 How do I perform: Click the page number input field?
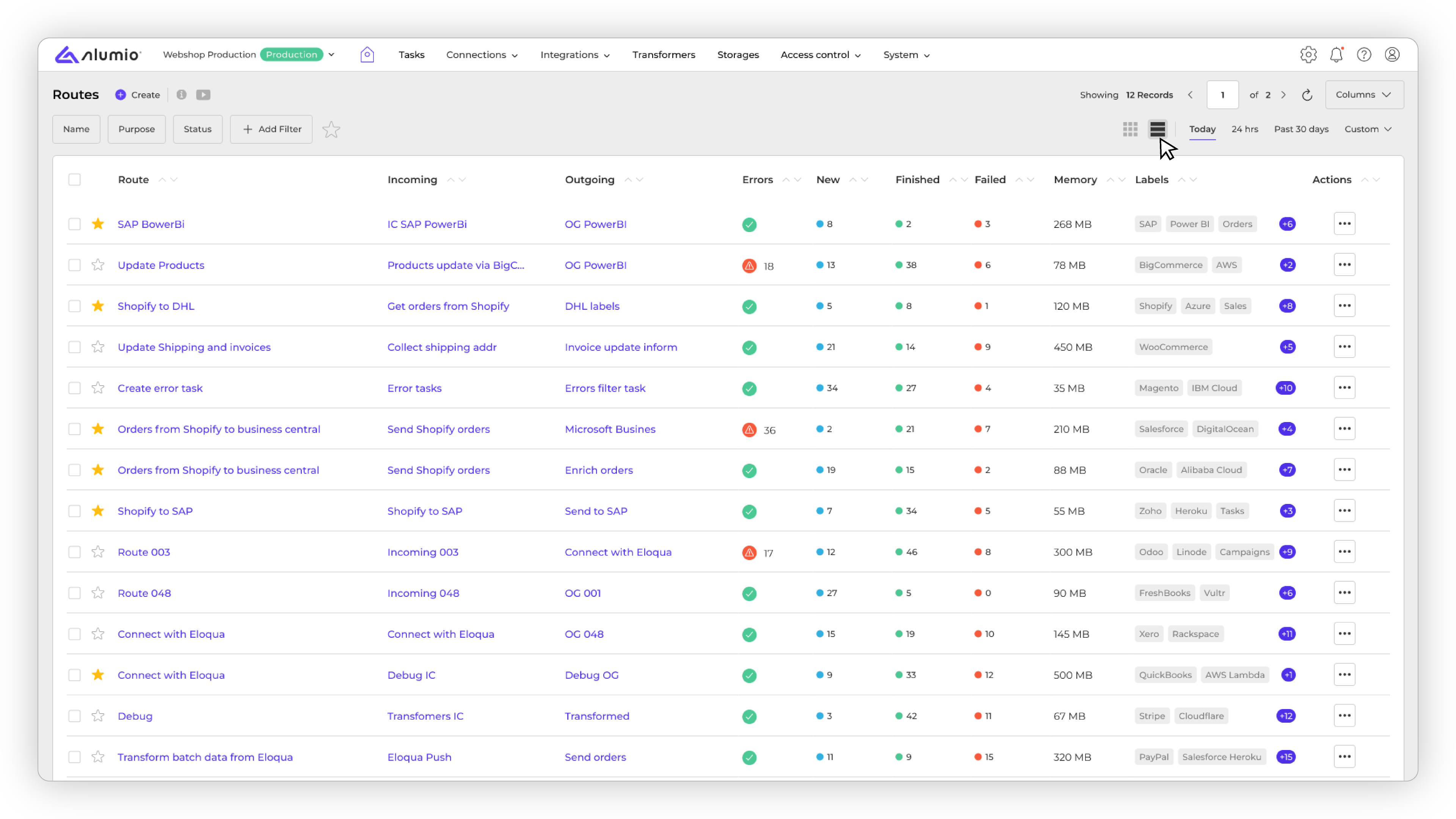tap(1222, 95)
